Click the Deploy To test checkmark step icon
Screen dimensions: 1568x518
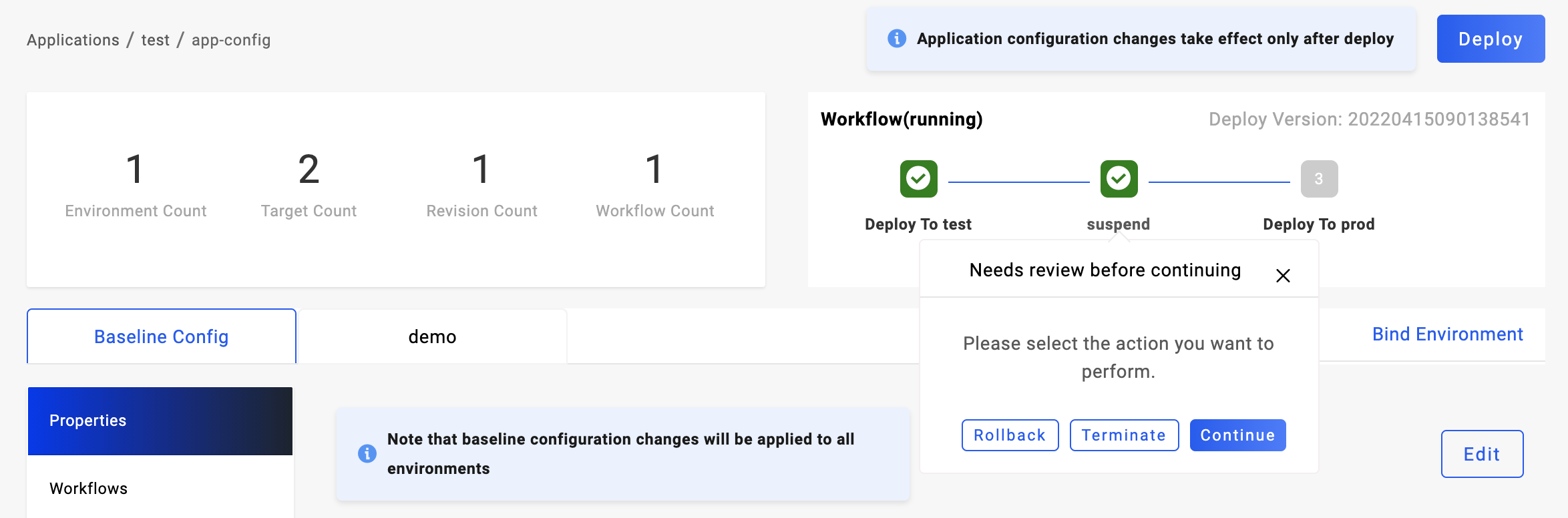[918, 179]
